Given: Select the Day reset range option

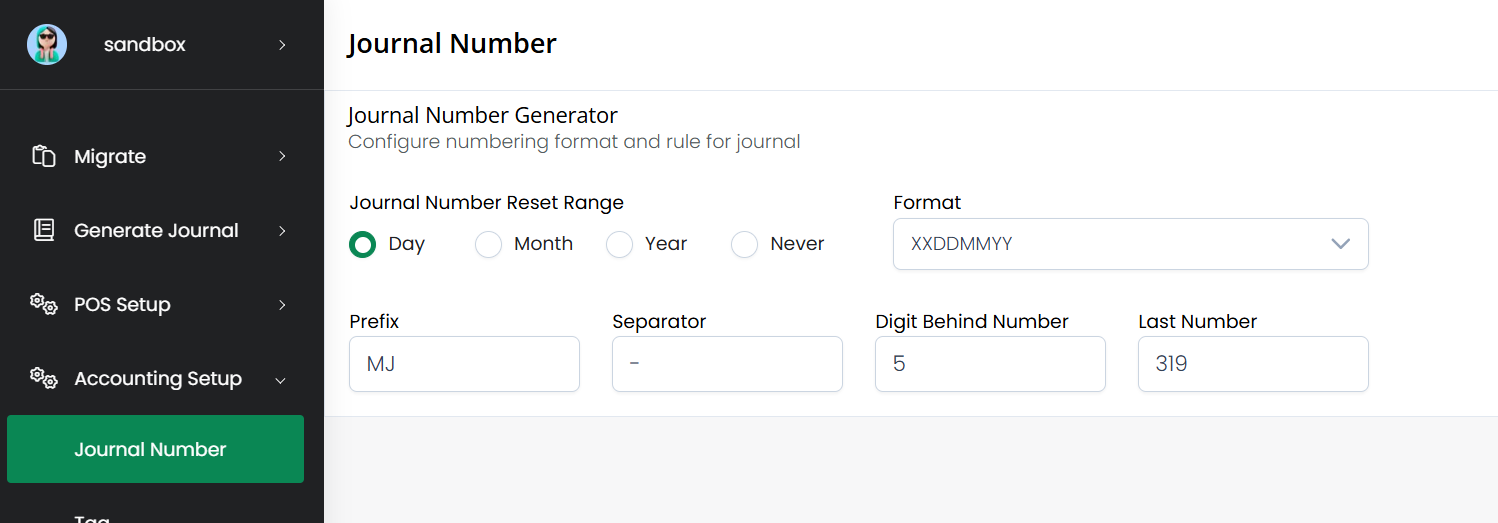Looking at the screenshot, I should click(363, 244).
